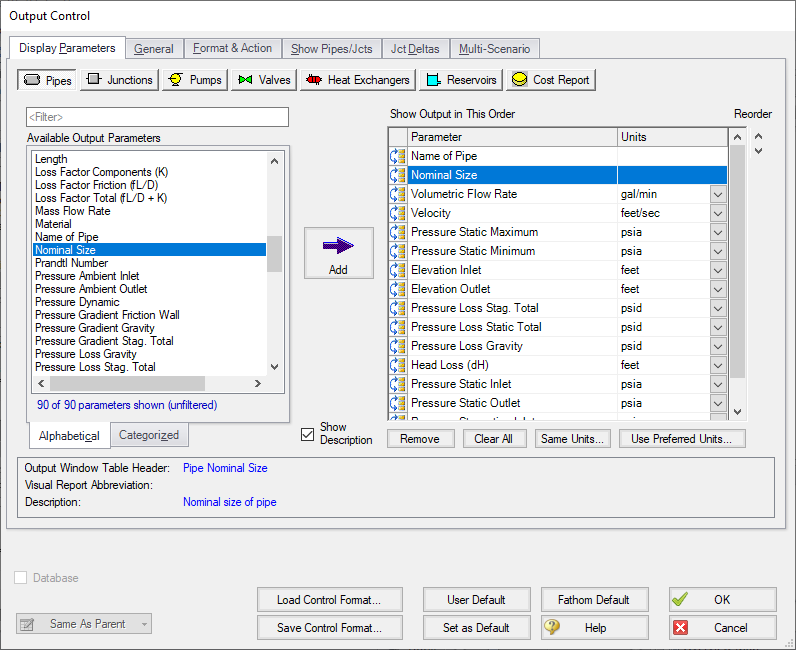Open the Categorized tab
The image size is (796, 650).
point(149,435)
